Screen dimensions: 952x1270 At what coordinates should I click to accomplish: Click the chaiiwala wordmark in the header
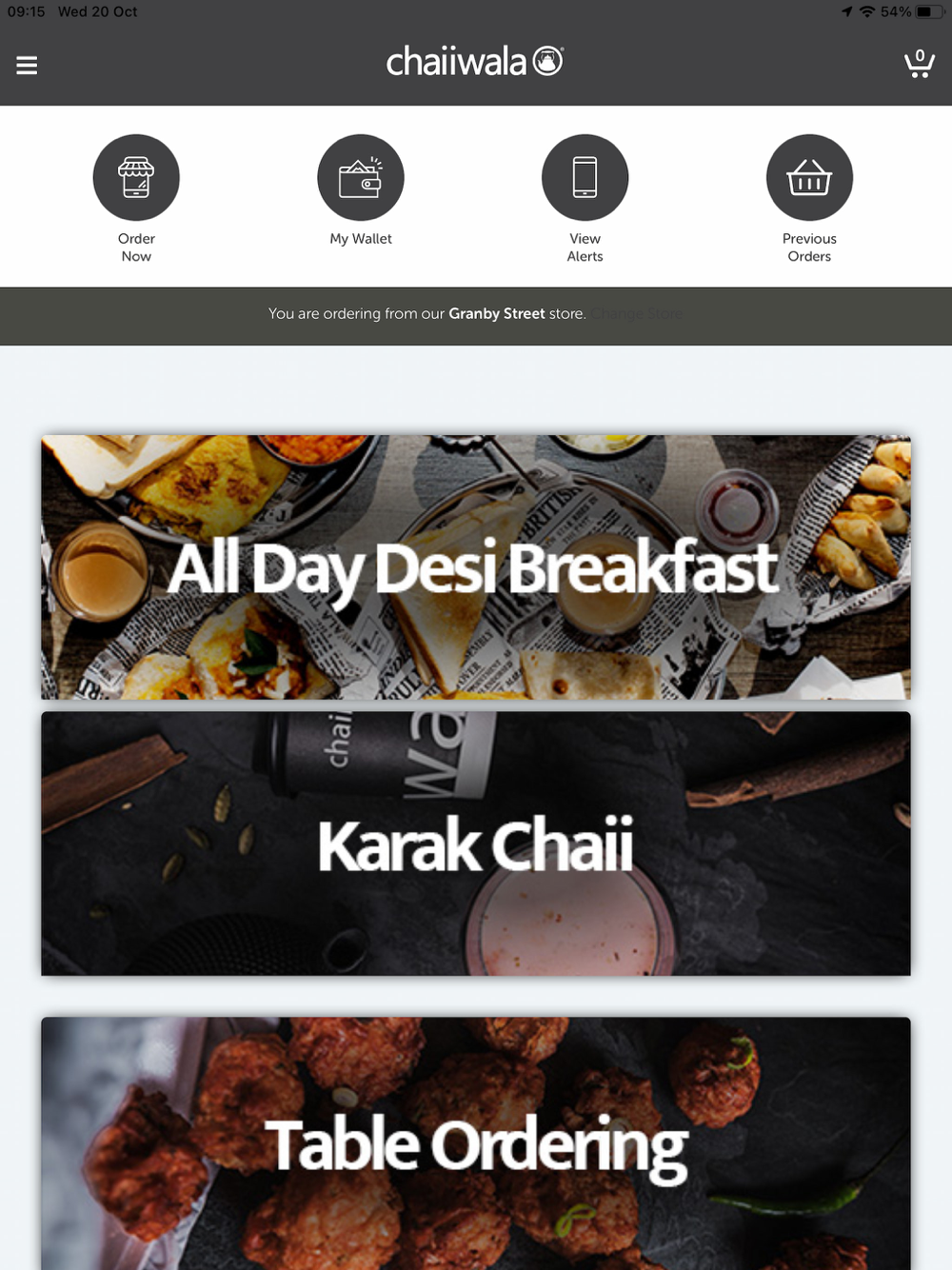coord(456,62)
